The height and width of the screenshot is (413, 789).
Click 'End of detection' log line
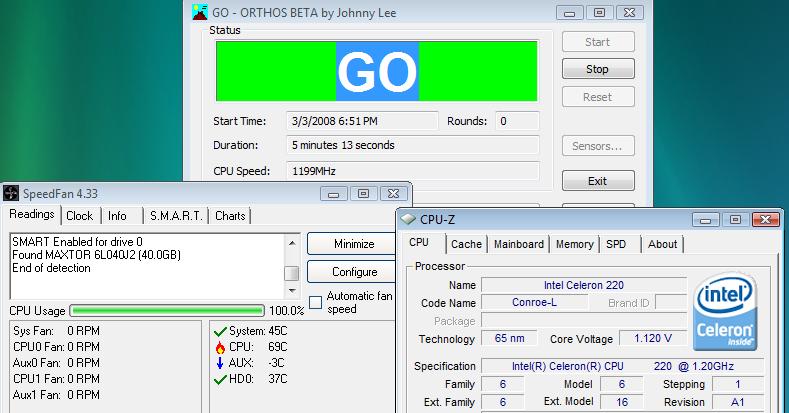(x=51, y=268)
